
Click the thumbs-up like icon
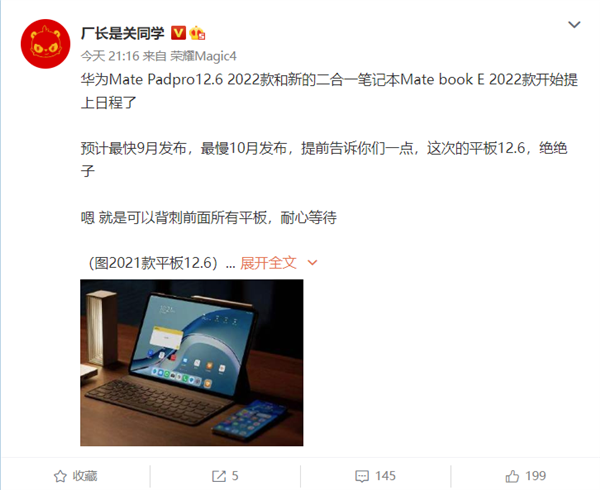[x=512, y=476]
